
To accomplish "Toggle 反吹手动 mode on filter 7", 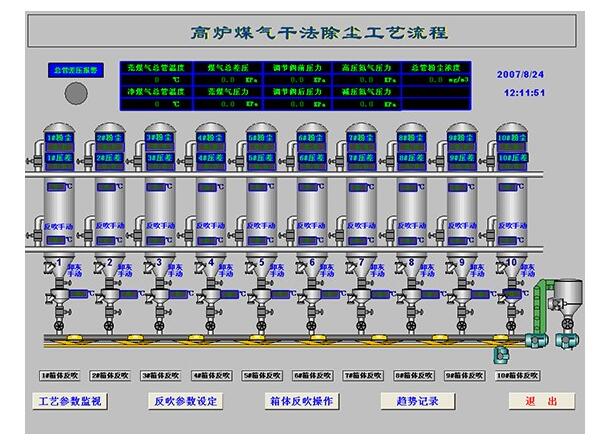I will tap(361, 226).
